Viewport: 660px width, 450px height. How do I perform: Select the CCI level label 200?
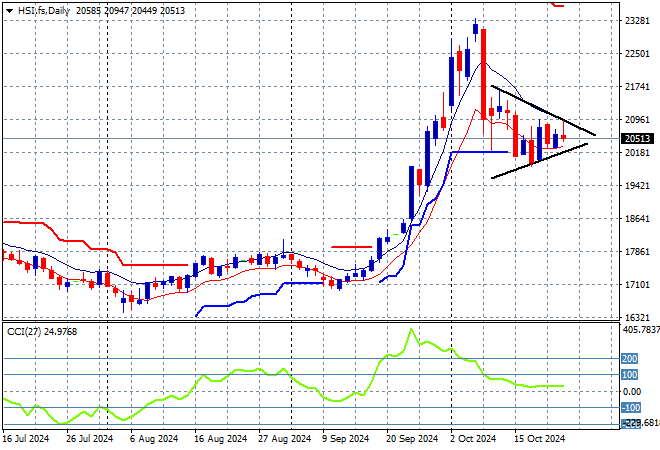(x=630, y=359)
